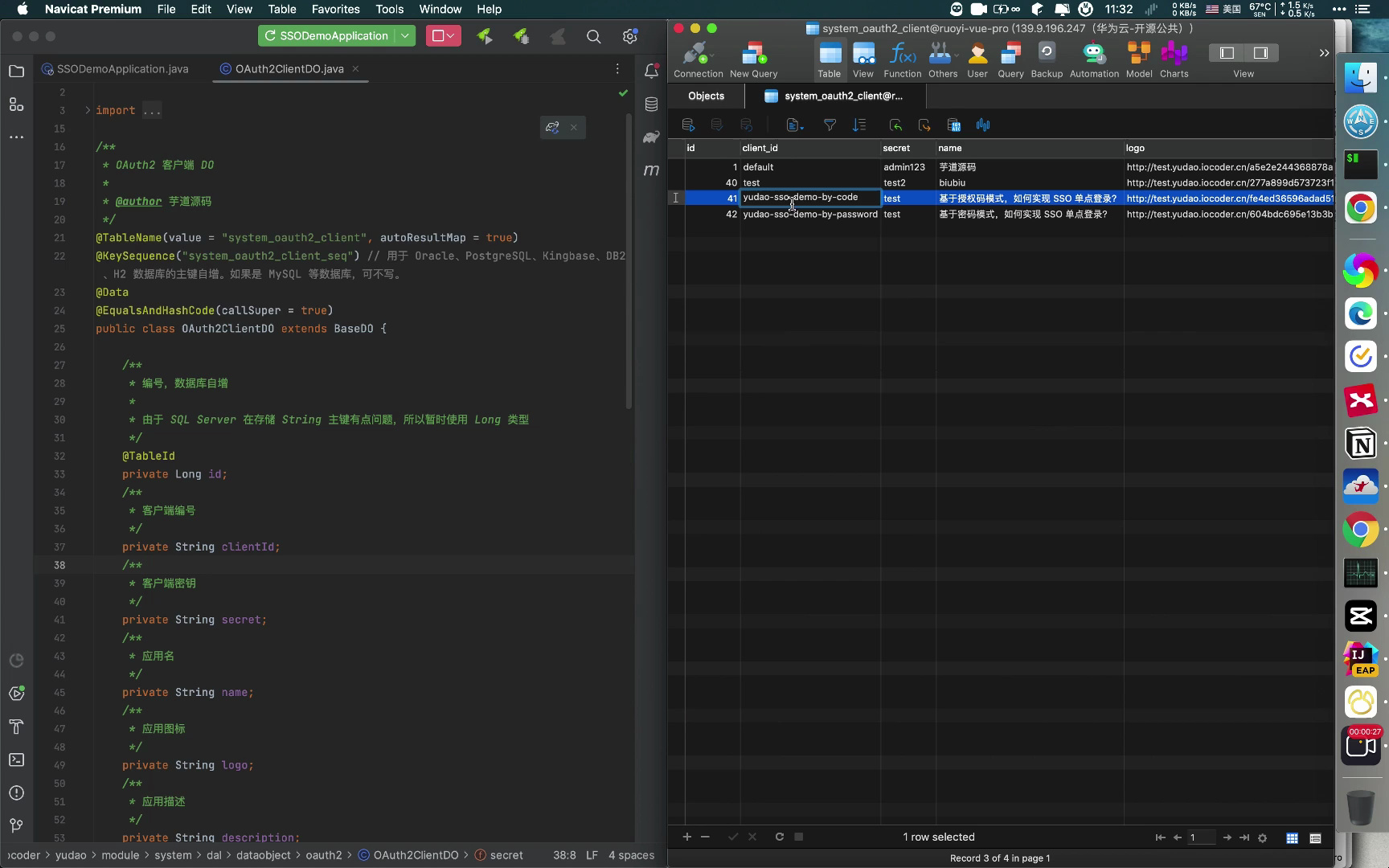
Task: Add a new record with plus button
Action: (x=686, y=837)
